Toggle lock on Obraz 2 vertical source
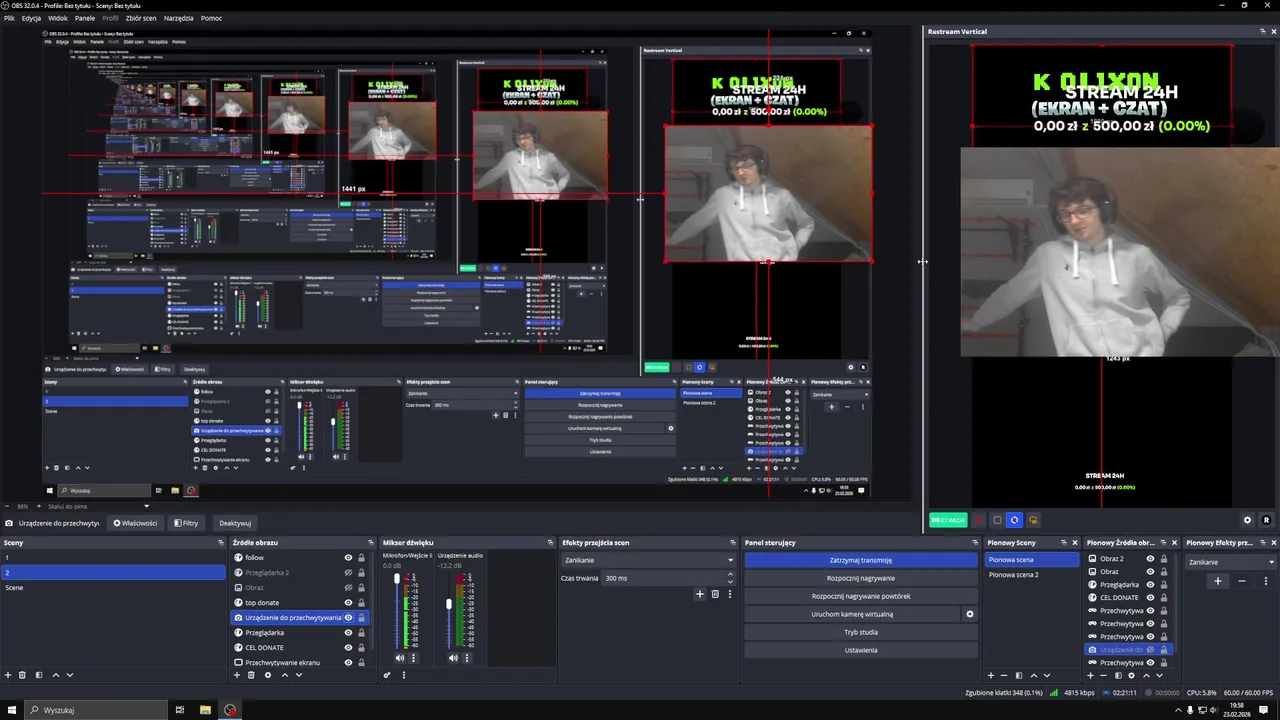Screen dimensions: 1280x720 click(x=1164, y=559)
